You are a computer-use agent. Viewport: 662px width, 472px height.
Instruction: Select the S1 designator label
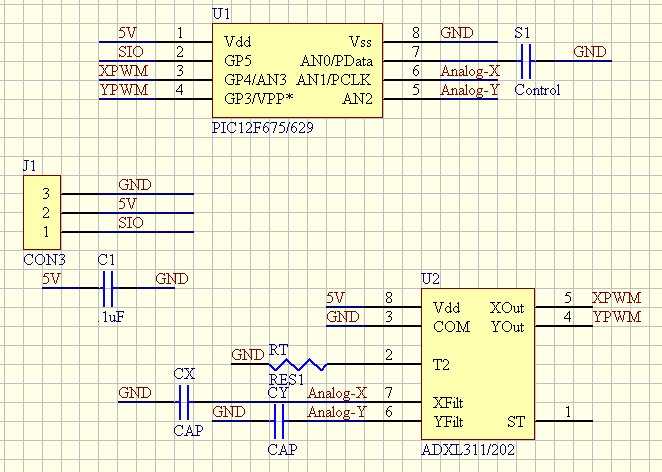pyautogui.click(x=522, y=33)
